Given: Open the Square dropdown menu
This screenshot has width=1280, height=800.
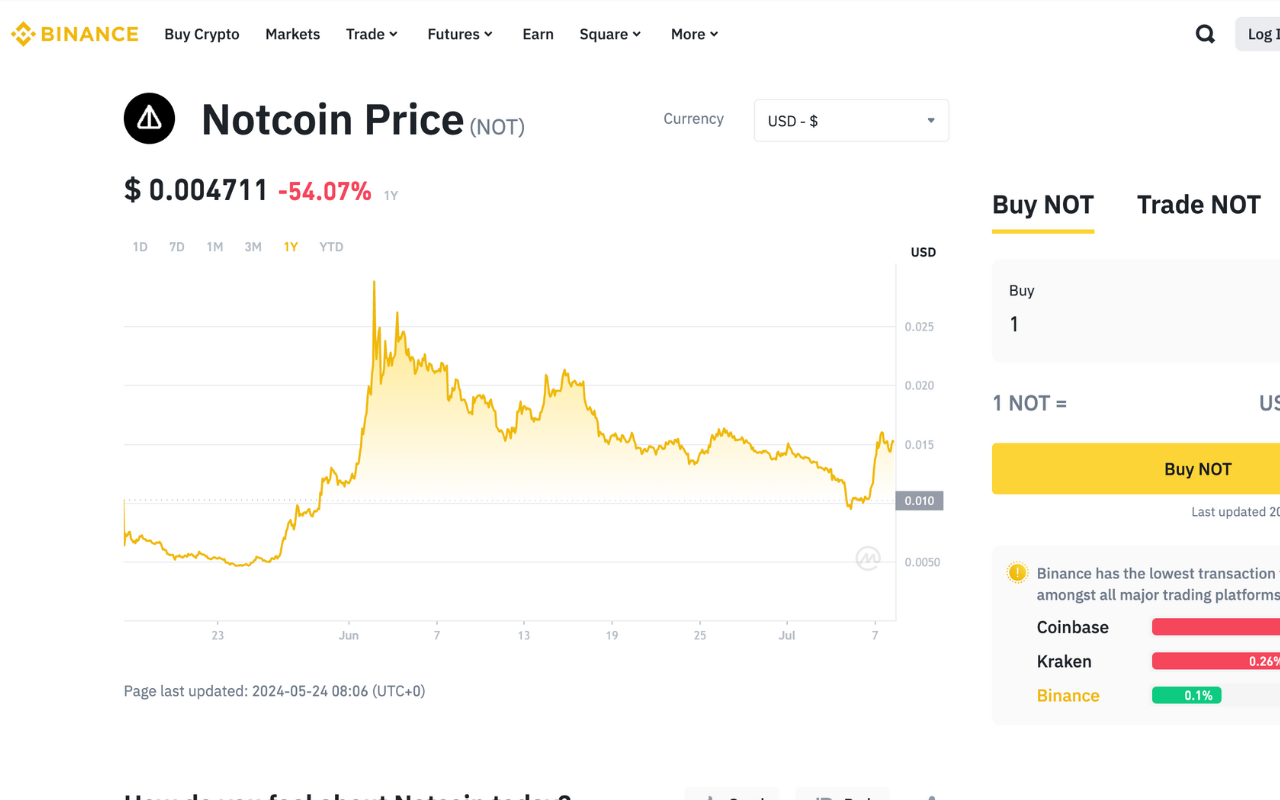Looking at the screenshot, I should pyautogui.click(x=610, y=34).
